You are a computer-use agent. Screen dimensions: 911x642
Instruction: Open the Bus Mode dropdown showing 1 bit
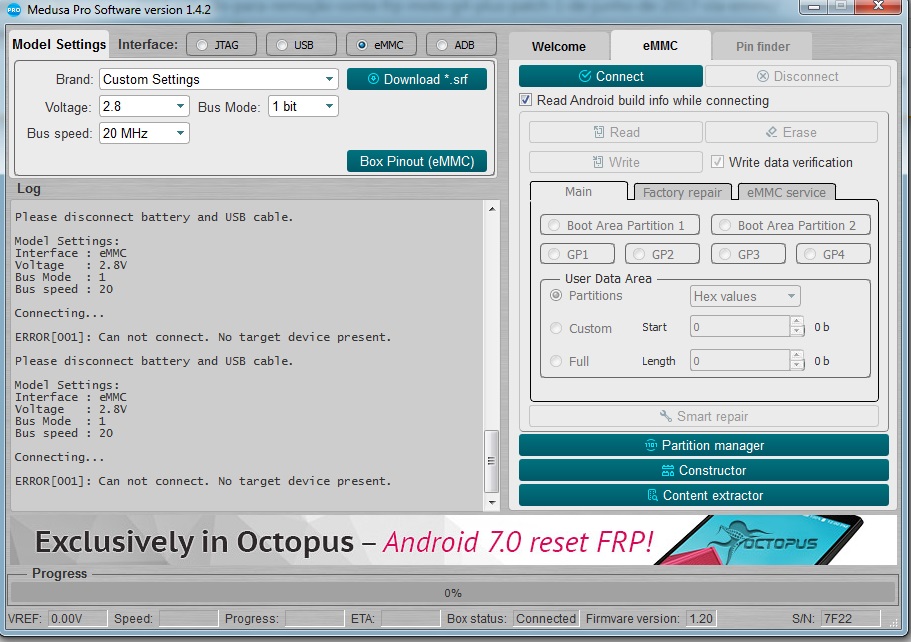303,106
